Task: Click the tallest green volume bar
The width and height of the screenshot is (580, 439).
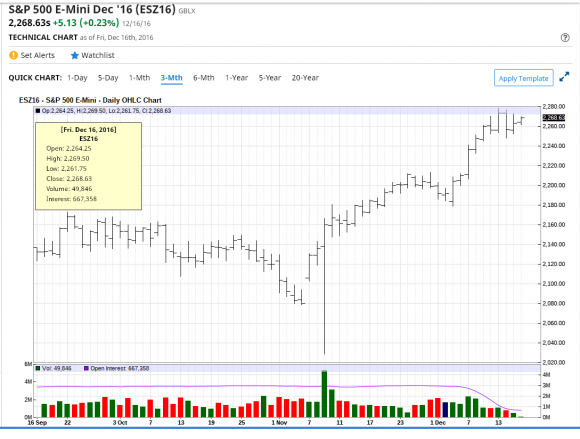Action: (324, 394)
